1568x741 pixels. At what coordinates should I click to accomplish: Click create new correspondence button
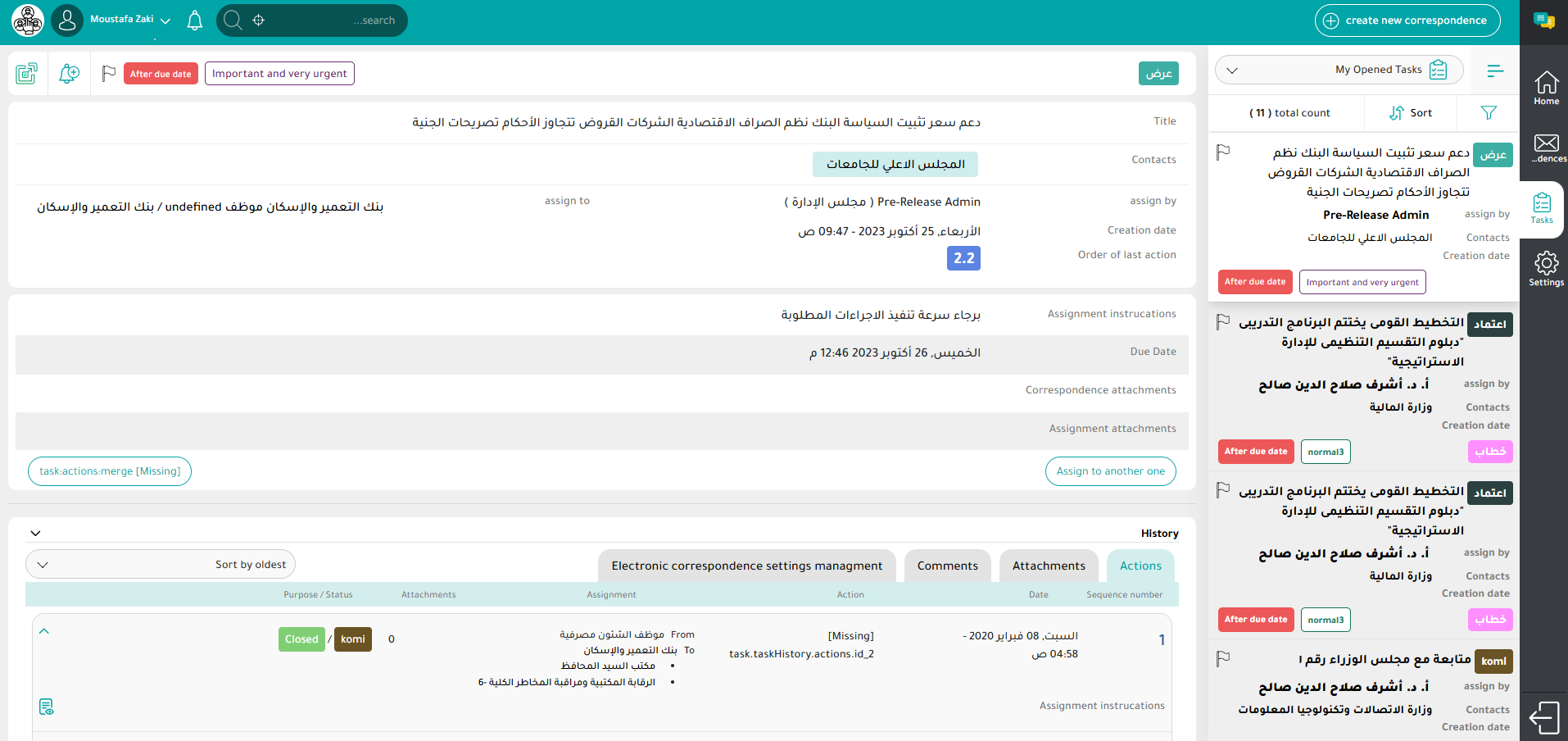1407,20
